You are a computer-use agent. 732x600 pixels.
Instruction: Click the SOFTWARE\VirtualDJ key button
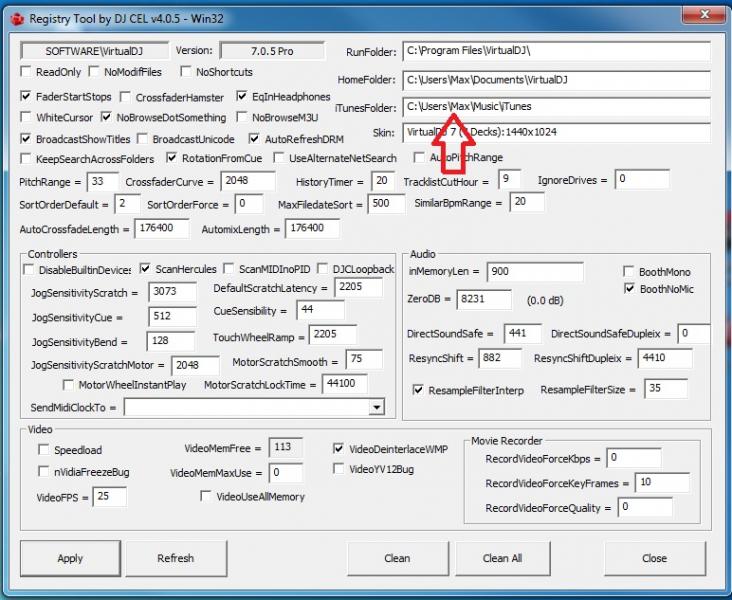(94, 51)
